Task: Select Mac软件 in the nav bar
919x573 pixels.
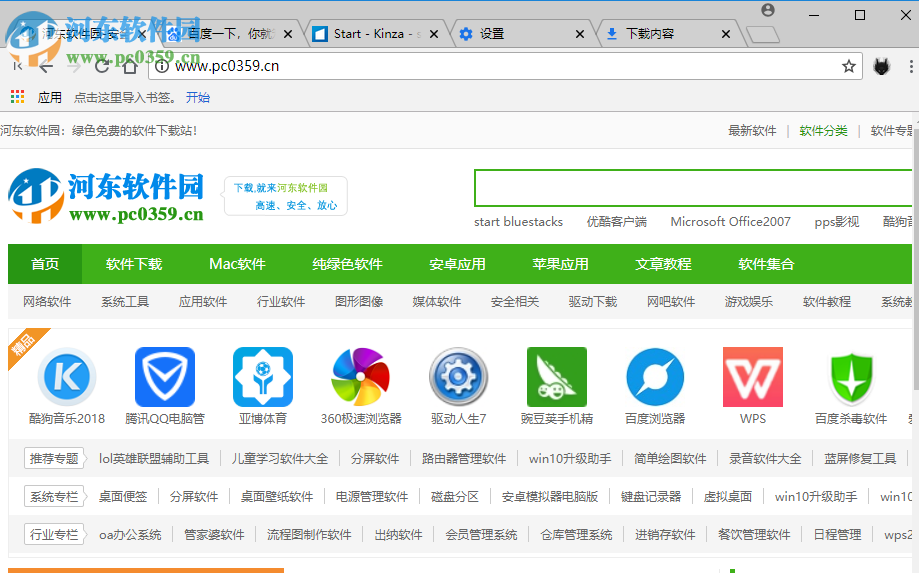Action: (237, 264)
